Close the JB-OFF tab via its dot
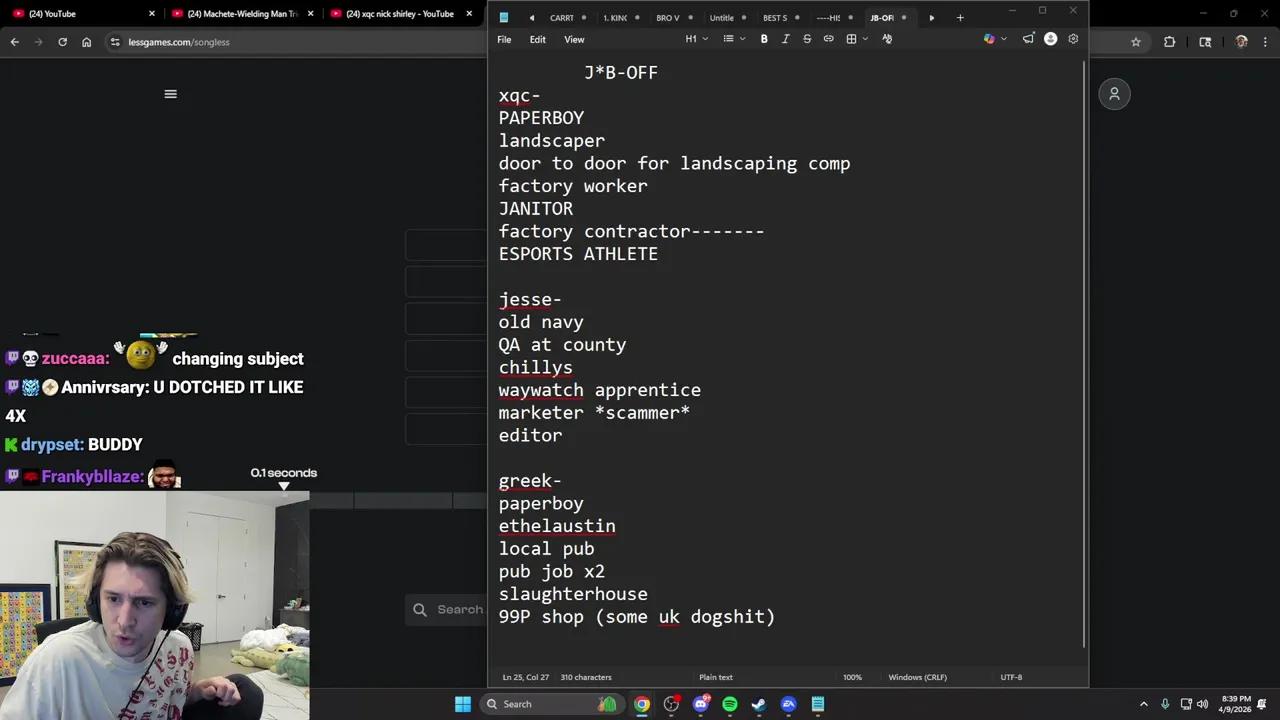This screenshot has height=720, width=1280. tap(904, 18)
